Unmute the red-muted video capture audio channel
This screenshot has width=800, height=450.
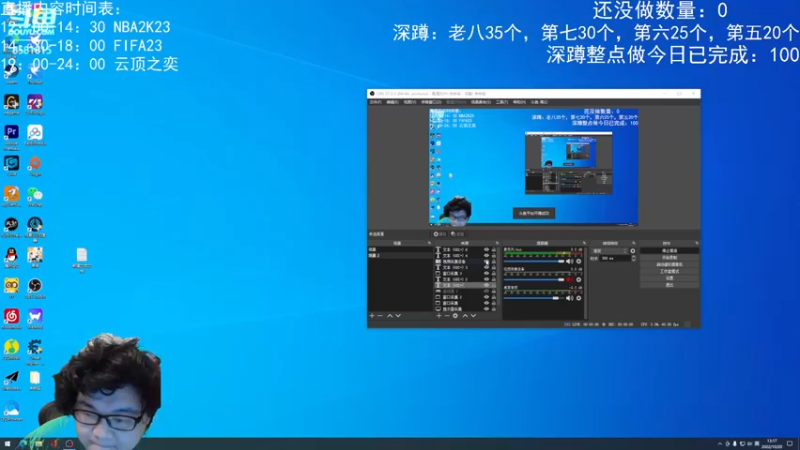569,280
